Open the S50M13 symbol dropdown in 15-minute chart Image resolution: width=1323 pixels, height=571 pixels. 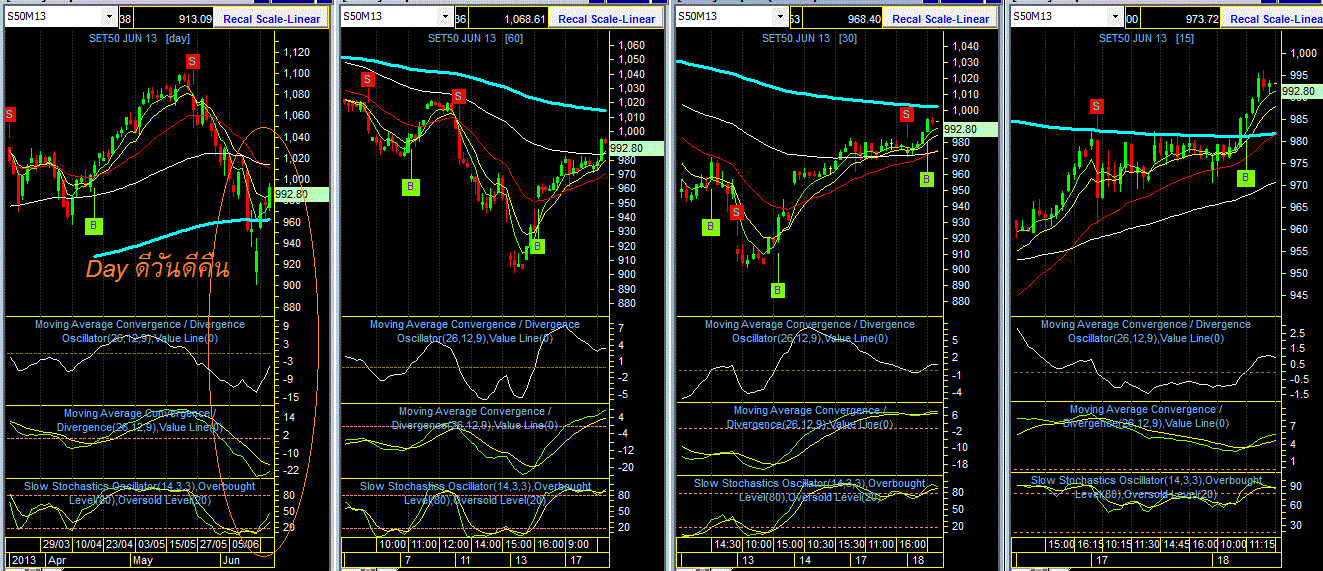pos(1115,17)
